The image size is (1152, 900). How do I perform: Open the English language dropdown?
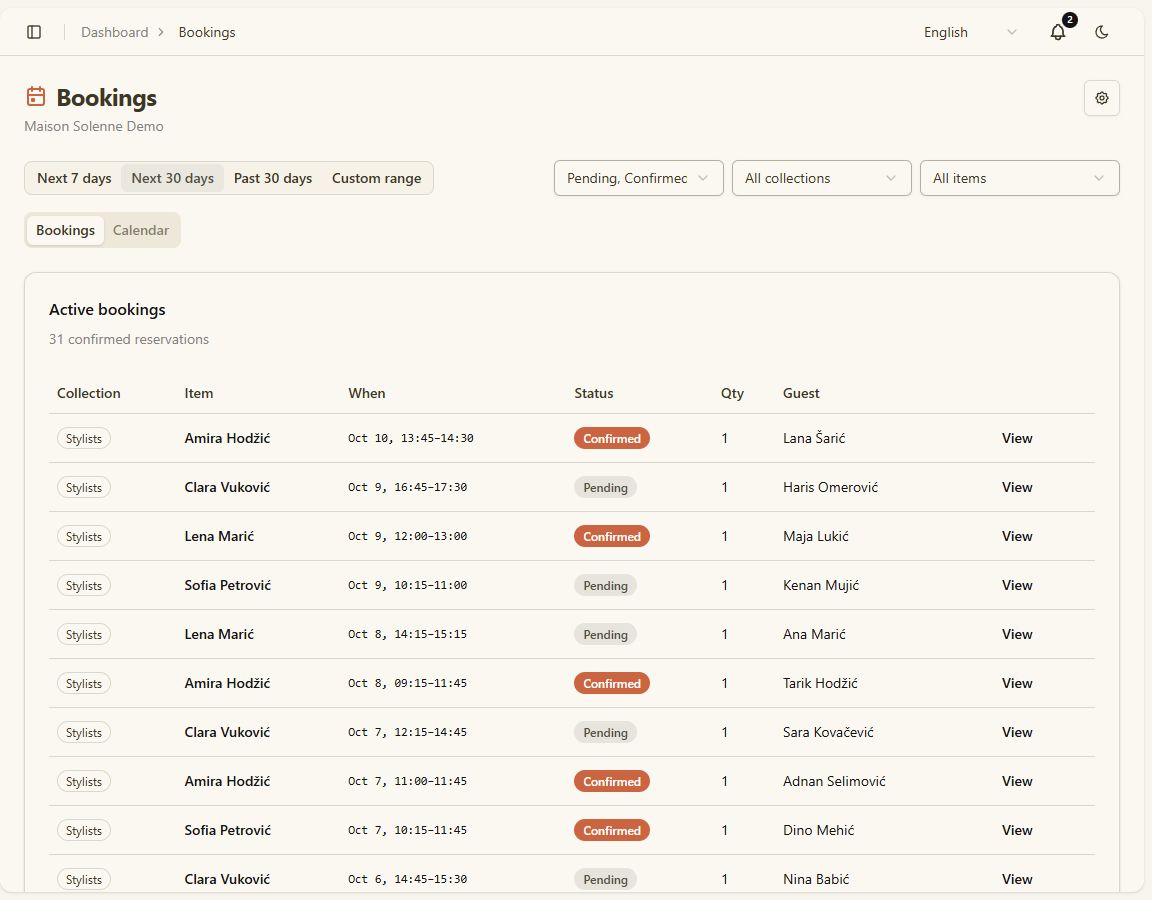point(970,32)
